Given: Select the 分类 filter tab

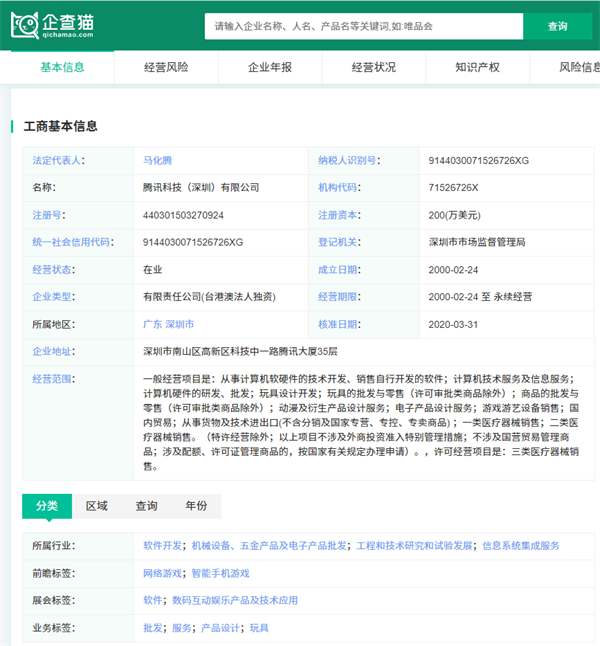Looking at the screenshot, I should (47, 506).
